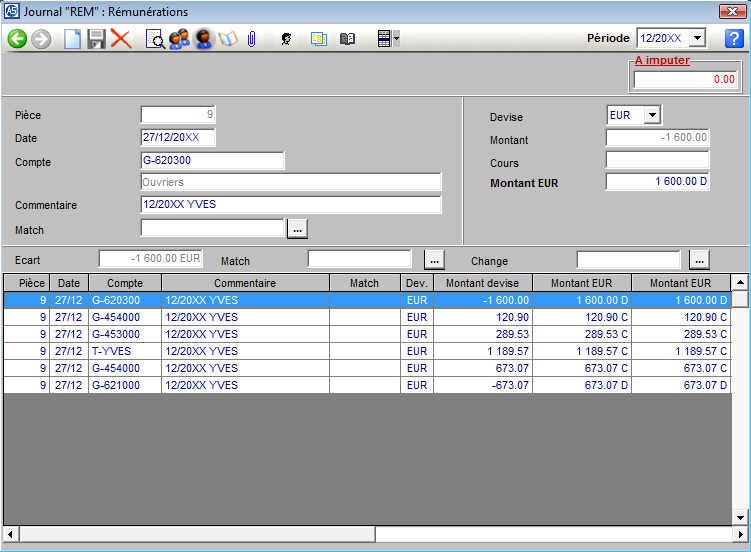
Task: Click into the Compte input field
Action: point(212,161)
